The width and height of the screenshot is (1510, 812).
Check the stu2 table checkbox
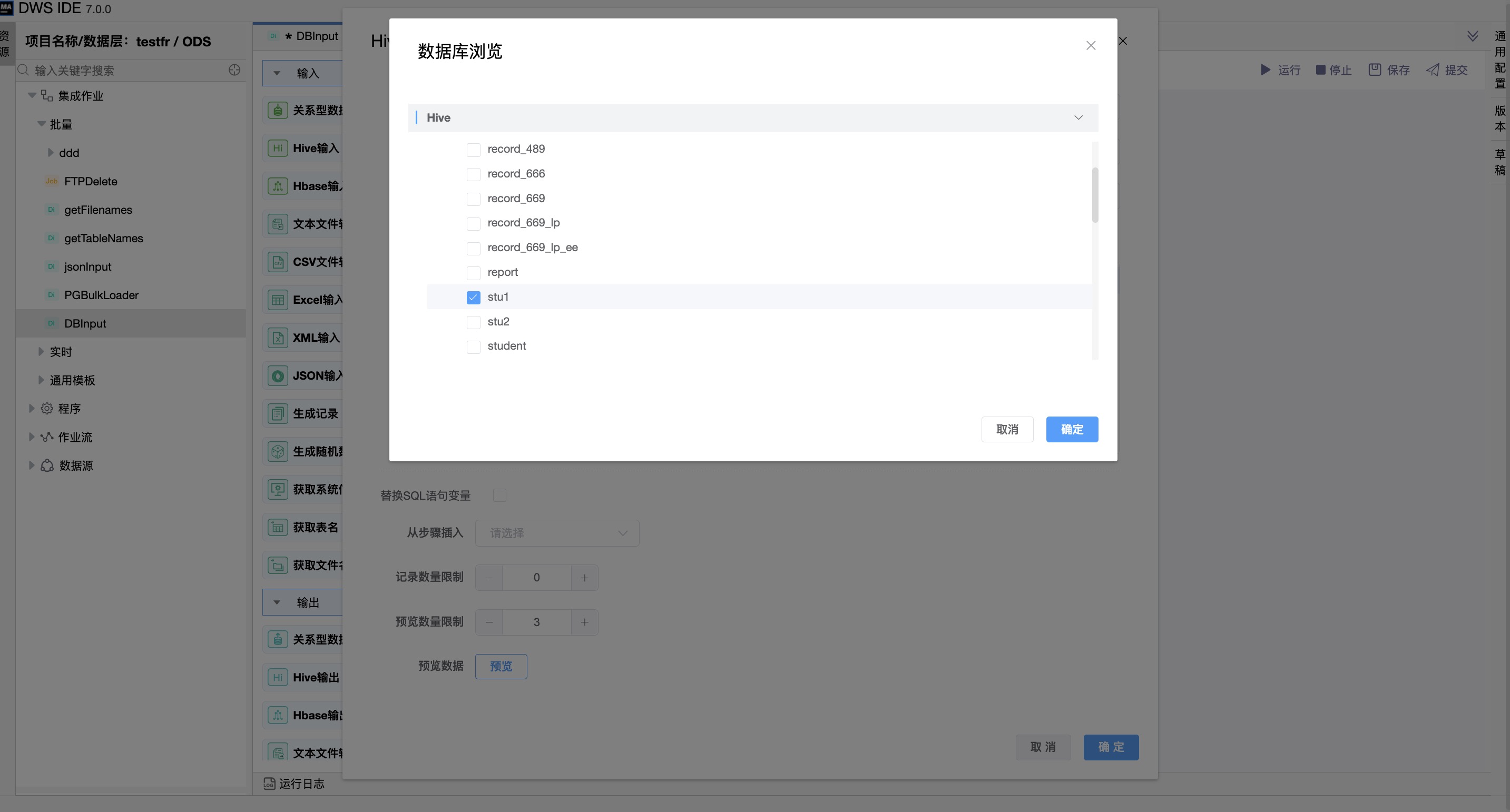(473, 322)
